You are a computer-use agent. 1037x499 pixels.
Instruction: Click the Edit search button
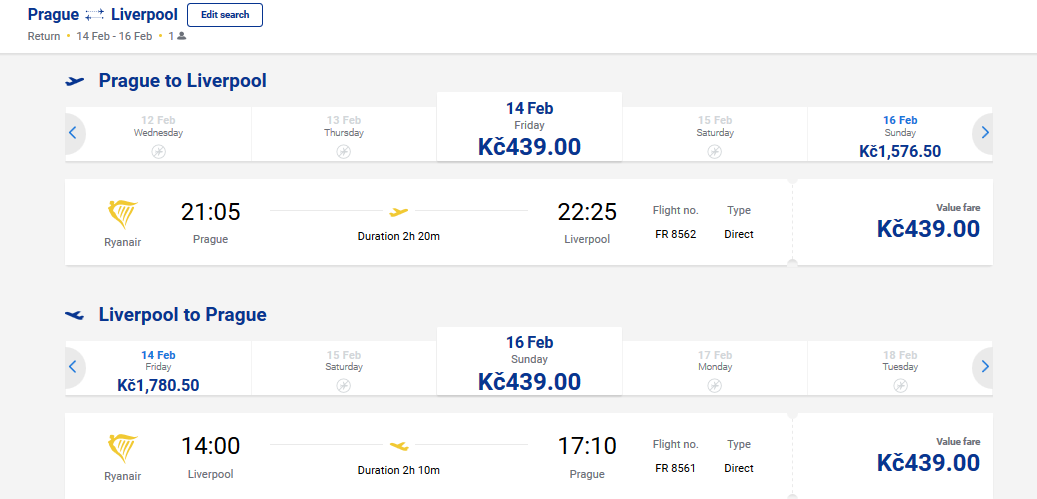(225, 15)
